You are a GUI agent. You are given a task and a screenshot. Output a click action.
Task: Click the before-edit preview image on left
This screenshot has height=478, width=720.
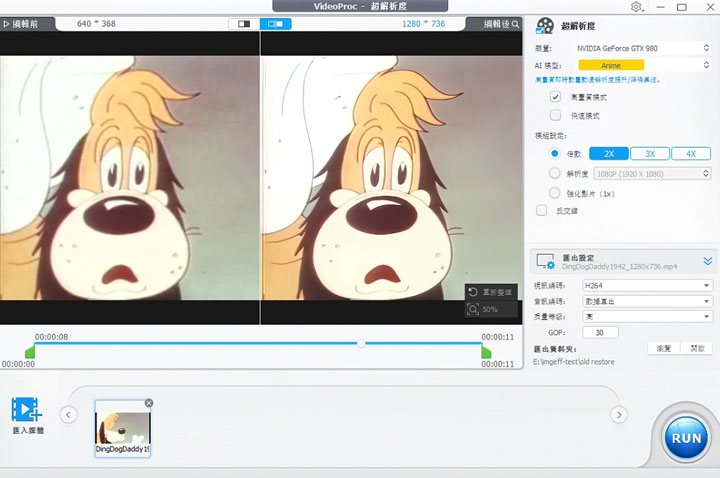[x=129, y=178]
